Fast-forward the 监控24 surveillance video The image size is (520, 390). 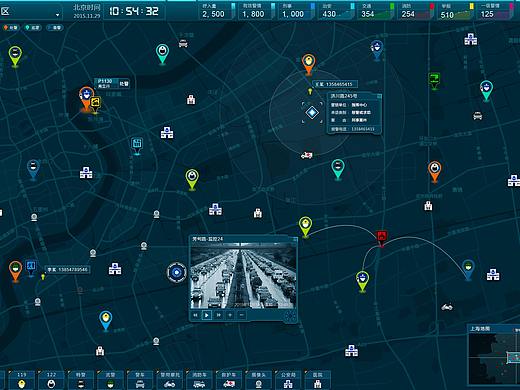click(x=219, y=315)
